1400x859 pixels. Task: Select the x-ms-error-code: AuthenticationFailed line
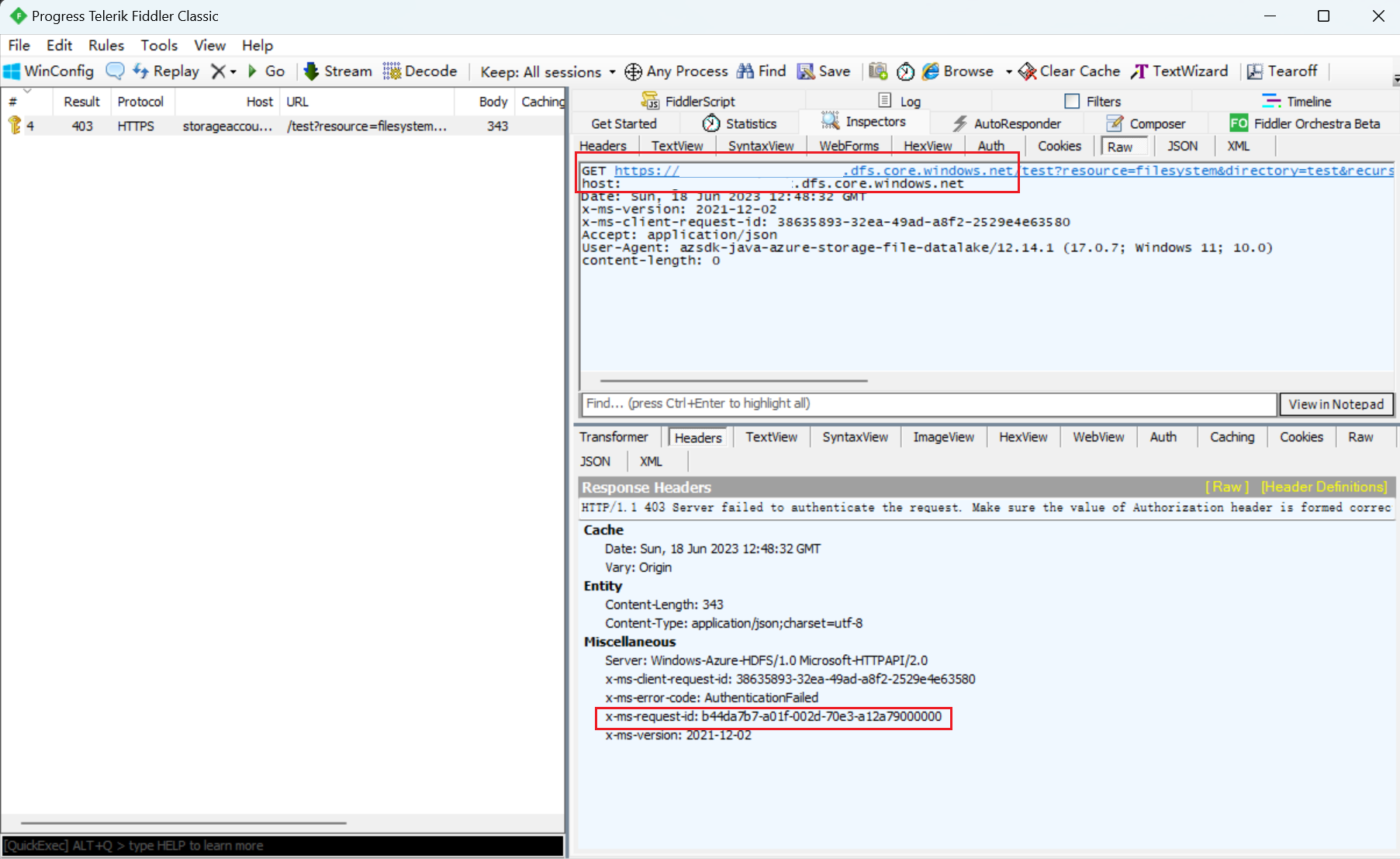point(711,698)
